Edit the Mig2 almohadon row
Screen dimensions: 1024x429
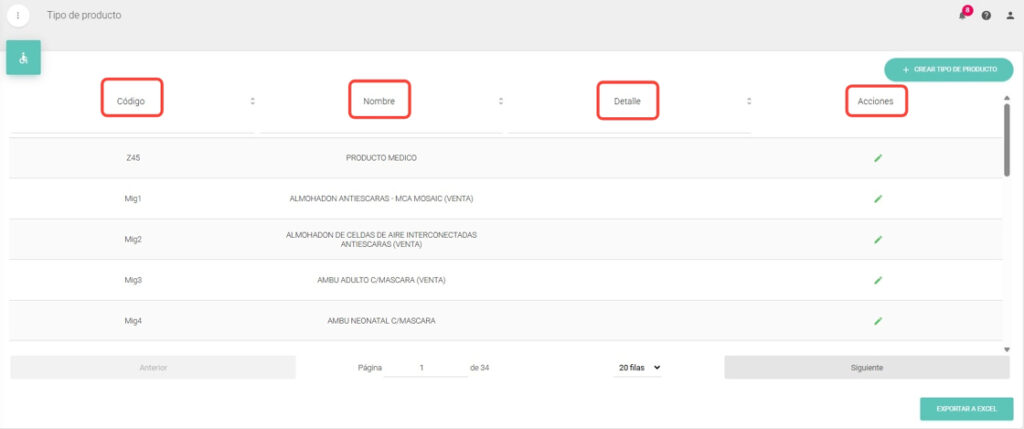[877, 240]
